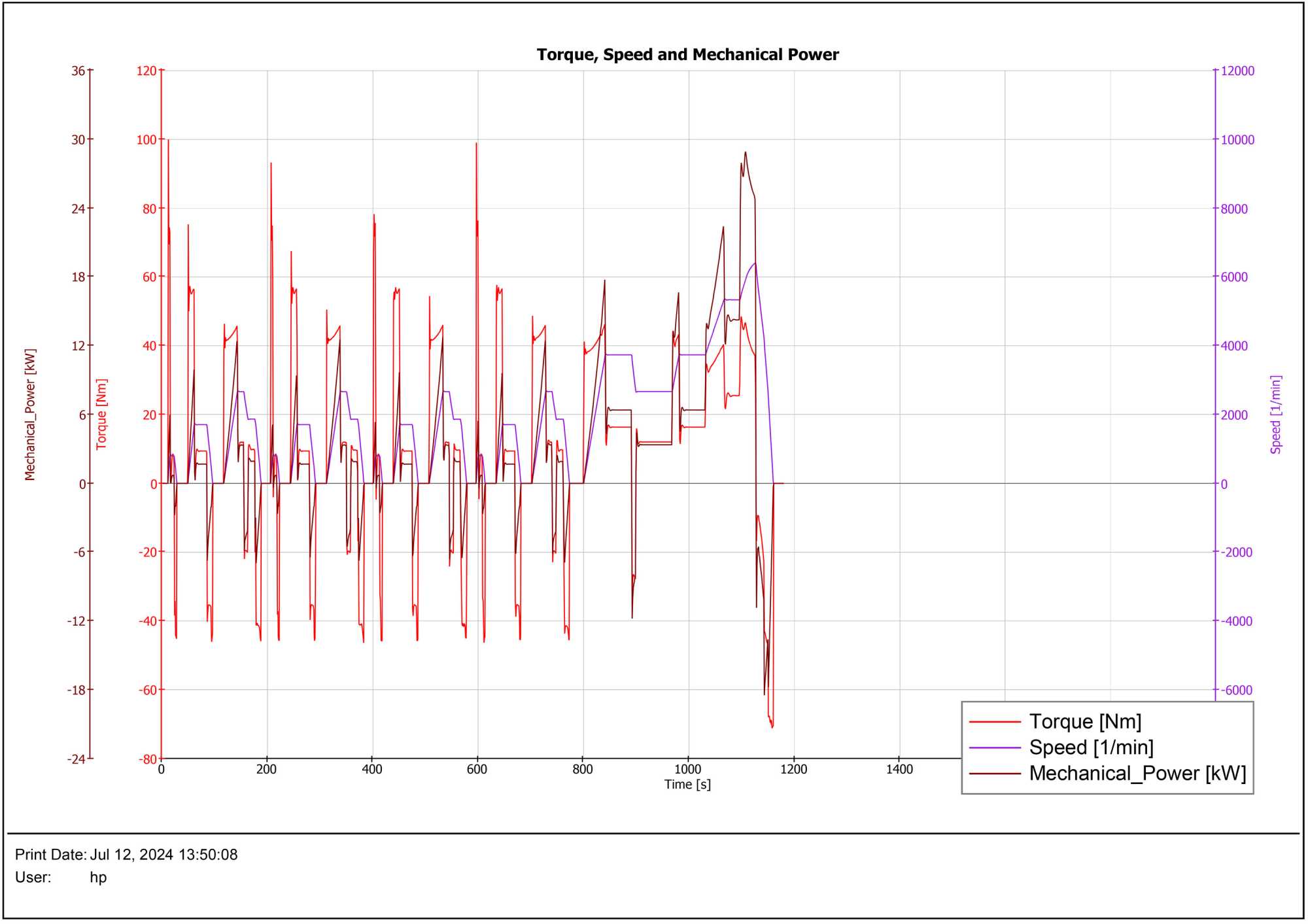The width and height of the screenshot is (1308, 924).
Task: Click the vertical Torque [Nm] axis label
Action: tap(101, 415)
